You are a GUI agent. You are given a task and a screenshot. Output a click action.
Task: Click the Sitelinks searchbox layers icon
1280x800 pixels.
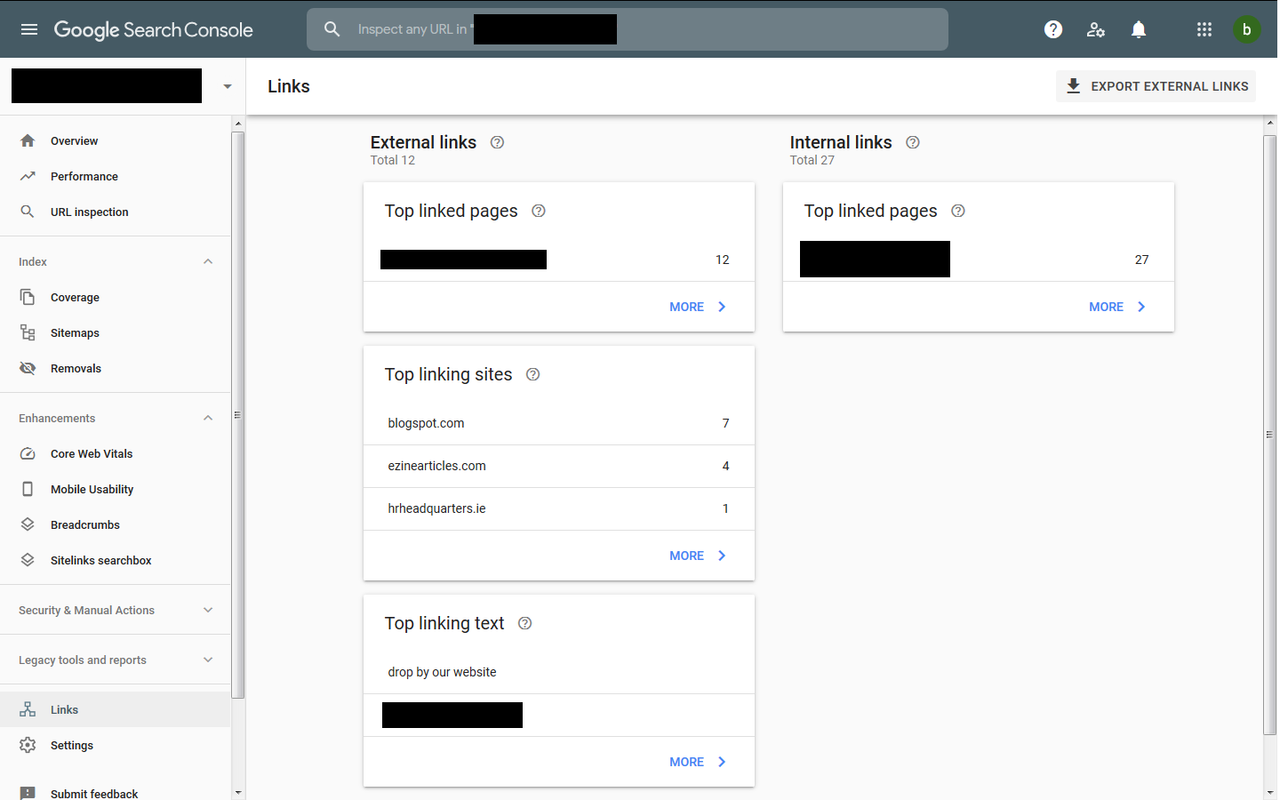(x=28, y=560)
